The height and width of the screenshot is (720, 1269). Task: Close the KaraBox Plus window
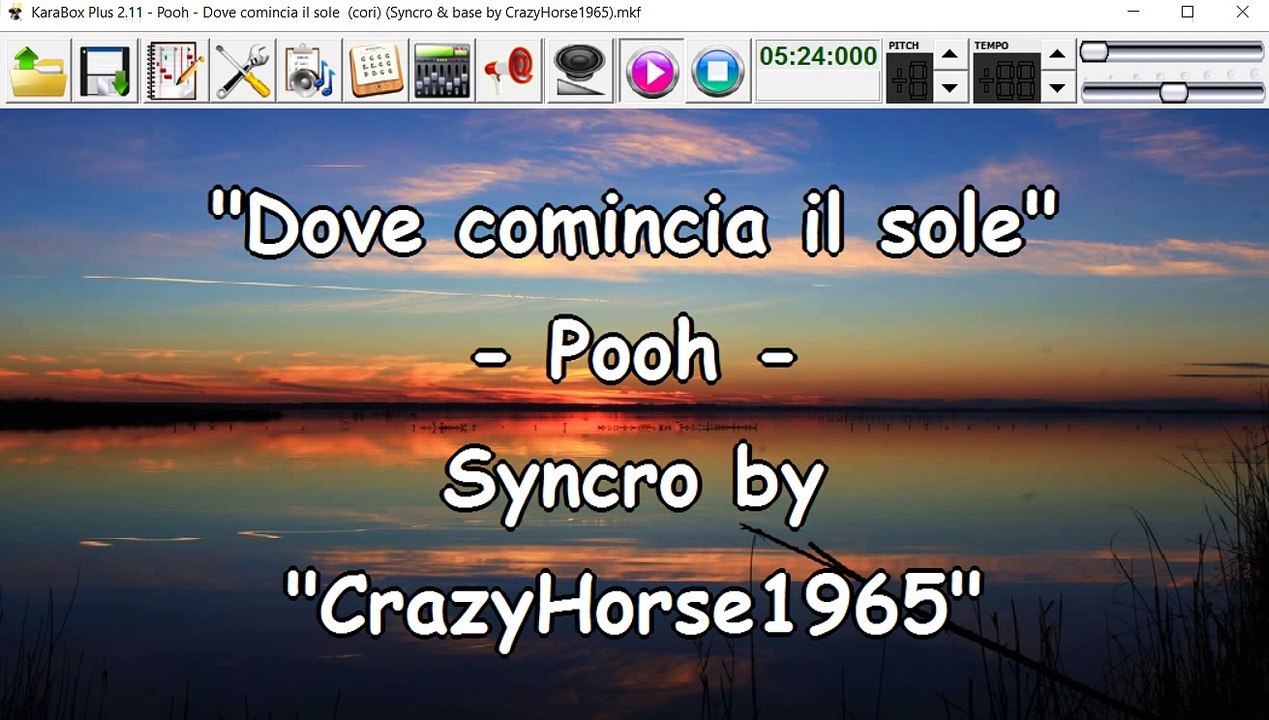pyautogui.click(x=1241, y=13)
